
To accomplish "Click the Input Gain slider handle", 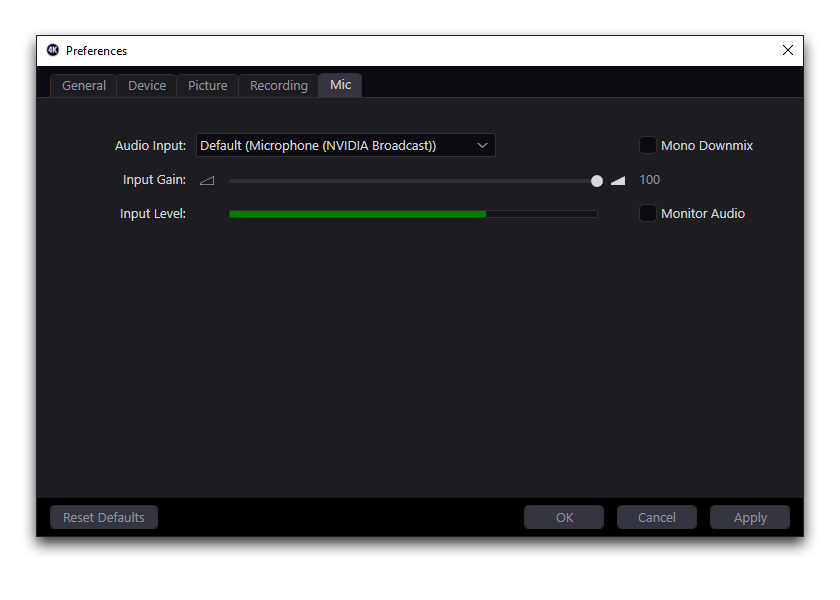I will [597, 181].
